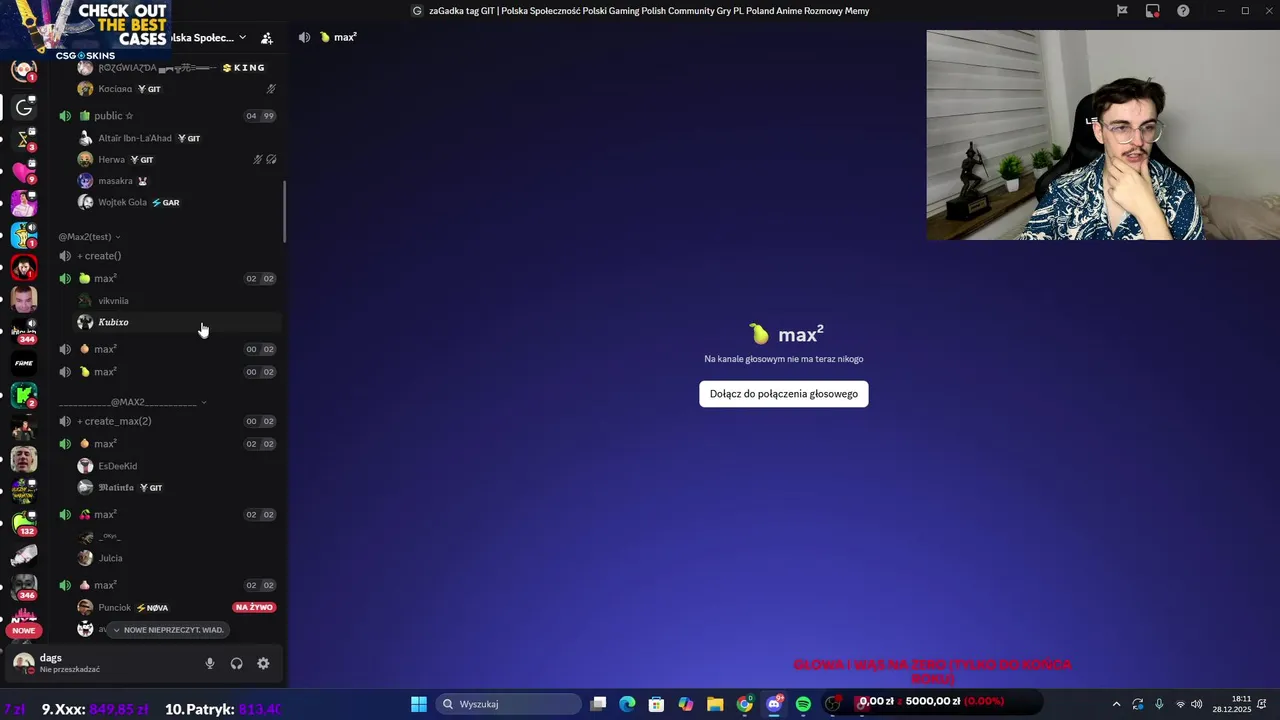Screen dimensions: 1280x720
Task: Click Wi-Fi network tray icon
Action: click(x=1180, y=704)
